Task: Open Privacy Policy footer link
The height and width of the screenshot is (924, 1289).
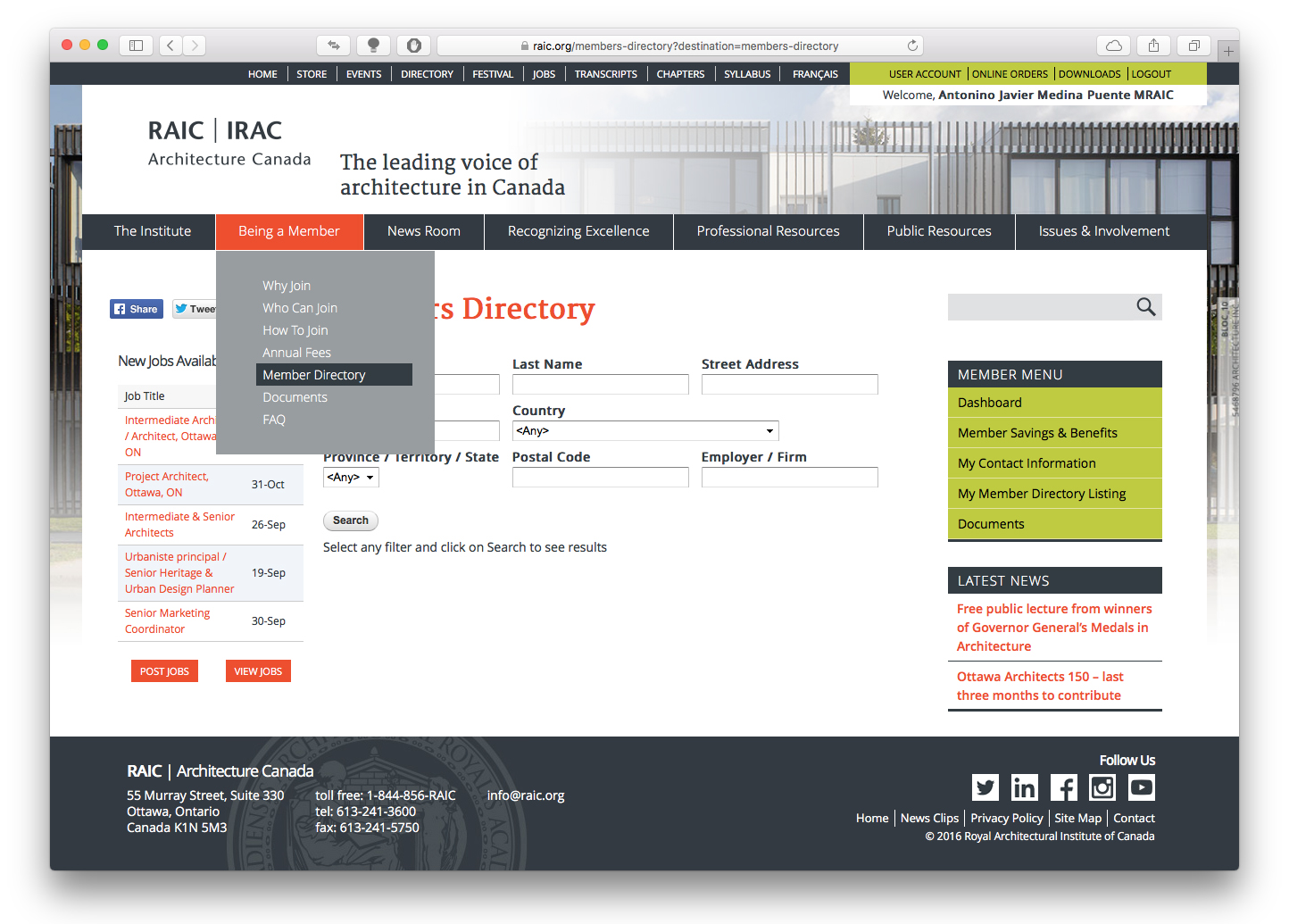Action: click(x=1007, y=818)
